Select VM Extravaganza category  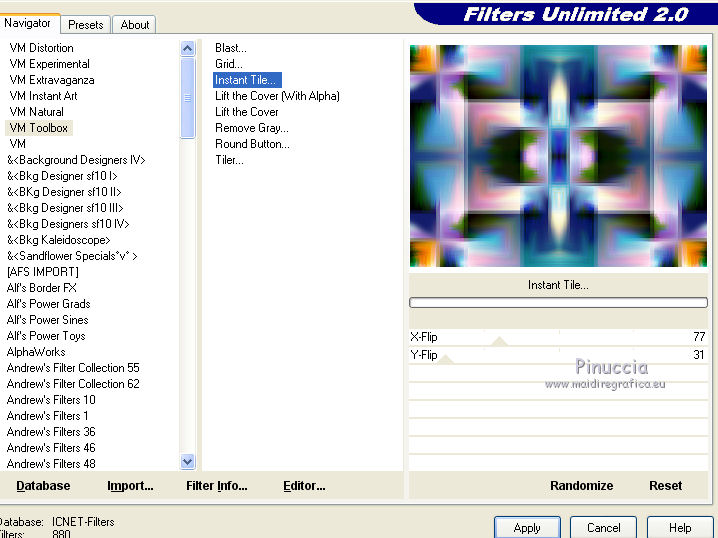pos(52,80)
